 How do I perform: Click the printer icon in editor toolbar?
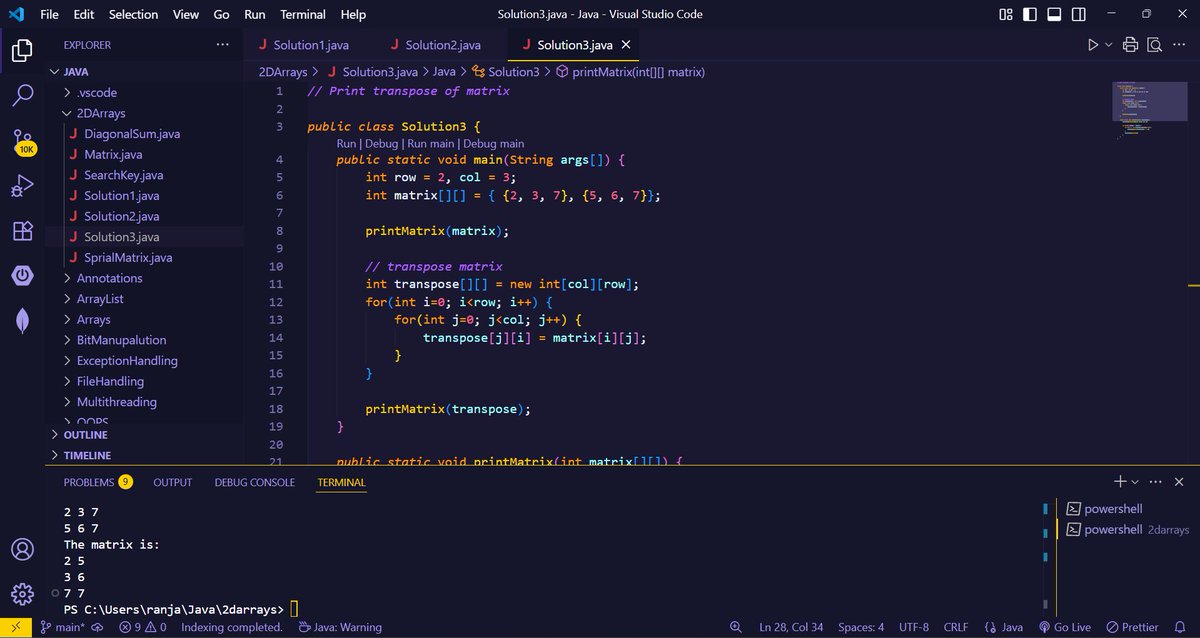click(1130, 45)
